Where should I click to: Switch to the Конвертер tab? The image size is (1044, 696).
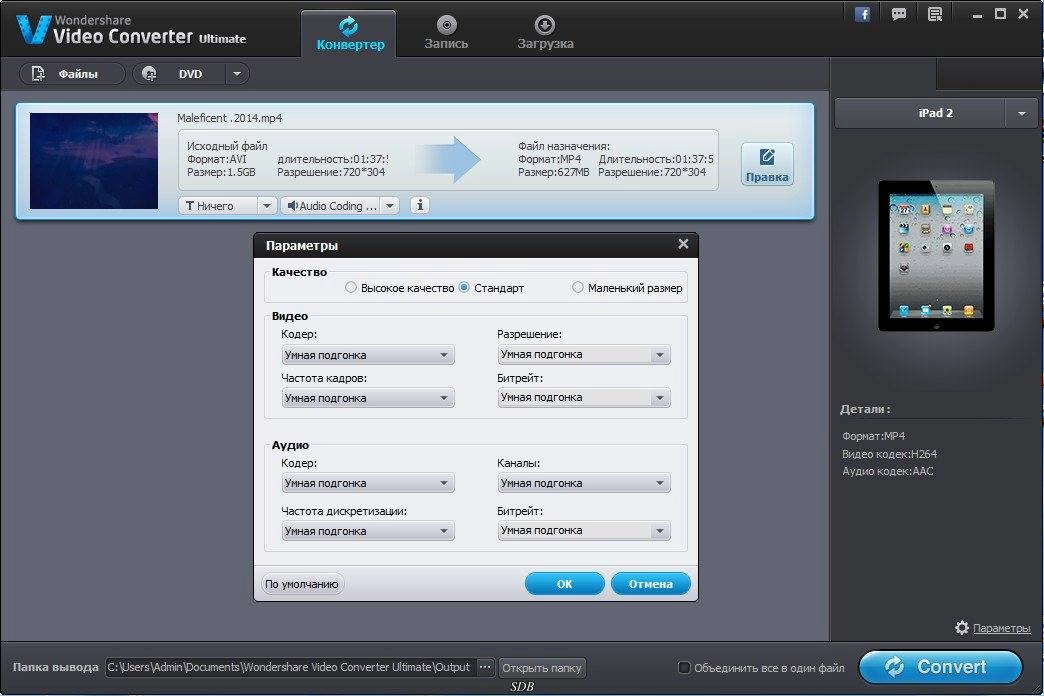(350, 33)
